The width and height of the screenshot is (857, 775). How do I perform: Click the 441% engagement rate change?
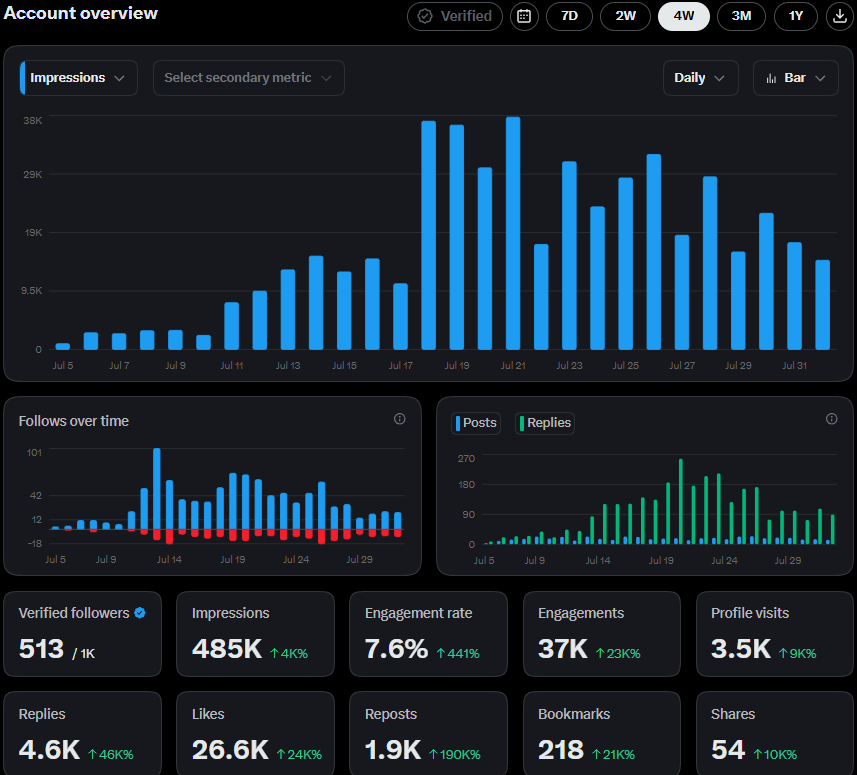pos(458,653)
